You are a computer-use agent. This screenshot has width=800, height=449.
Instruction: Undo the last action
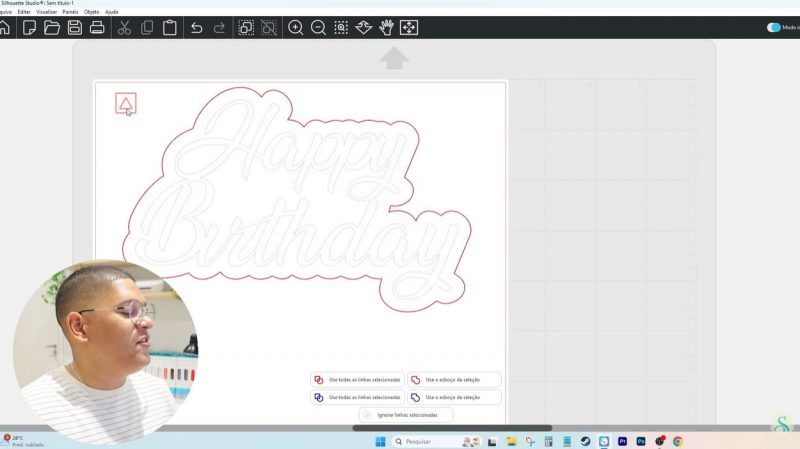[x=196, y=28]
